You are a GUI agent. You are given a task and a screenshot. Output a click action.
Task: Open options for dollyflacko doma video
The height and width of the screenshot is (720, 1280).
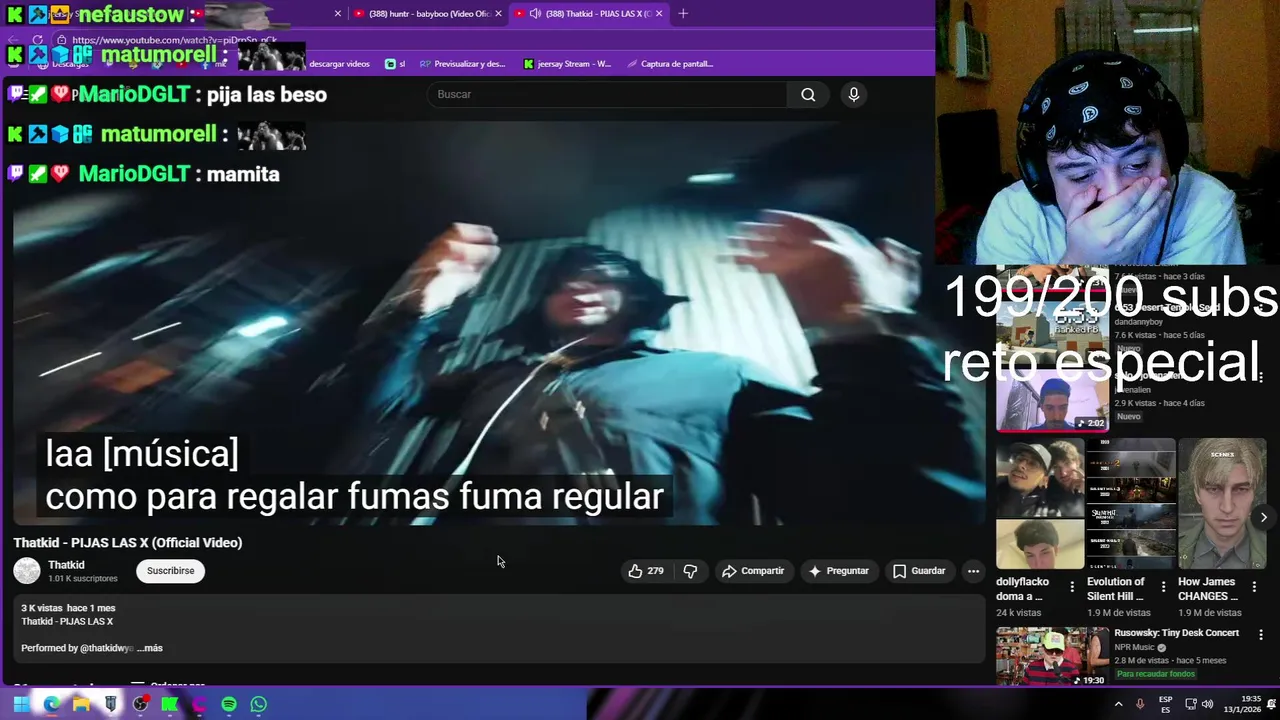point(1072,587)
